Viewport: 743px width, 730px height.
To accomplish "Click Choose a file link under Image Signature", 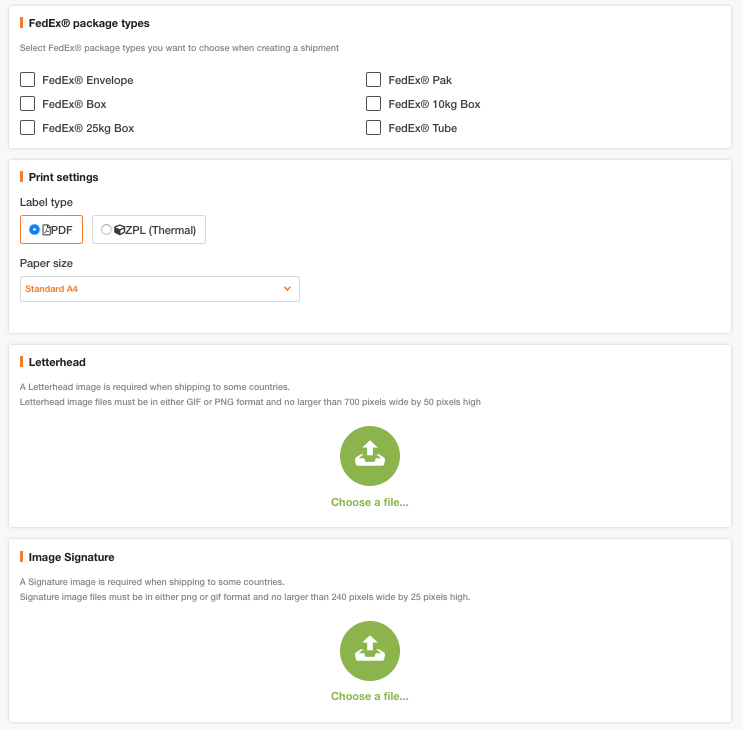I will [370, 696].
